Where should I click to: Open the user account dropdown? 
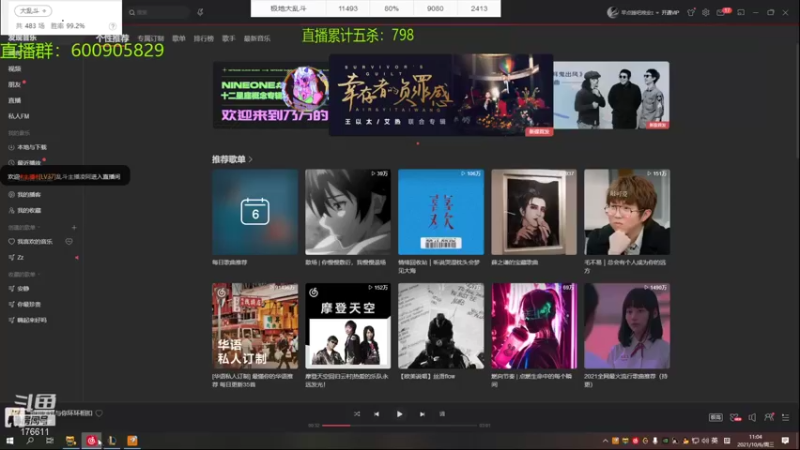(639, 13)
